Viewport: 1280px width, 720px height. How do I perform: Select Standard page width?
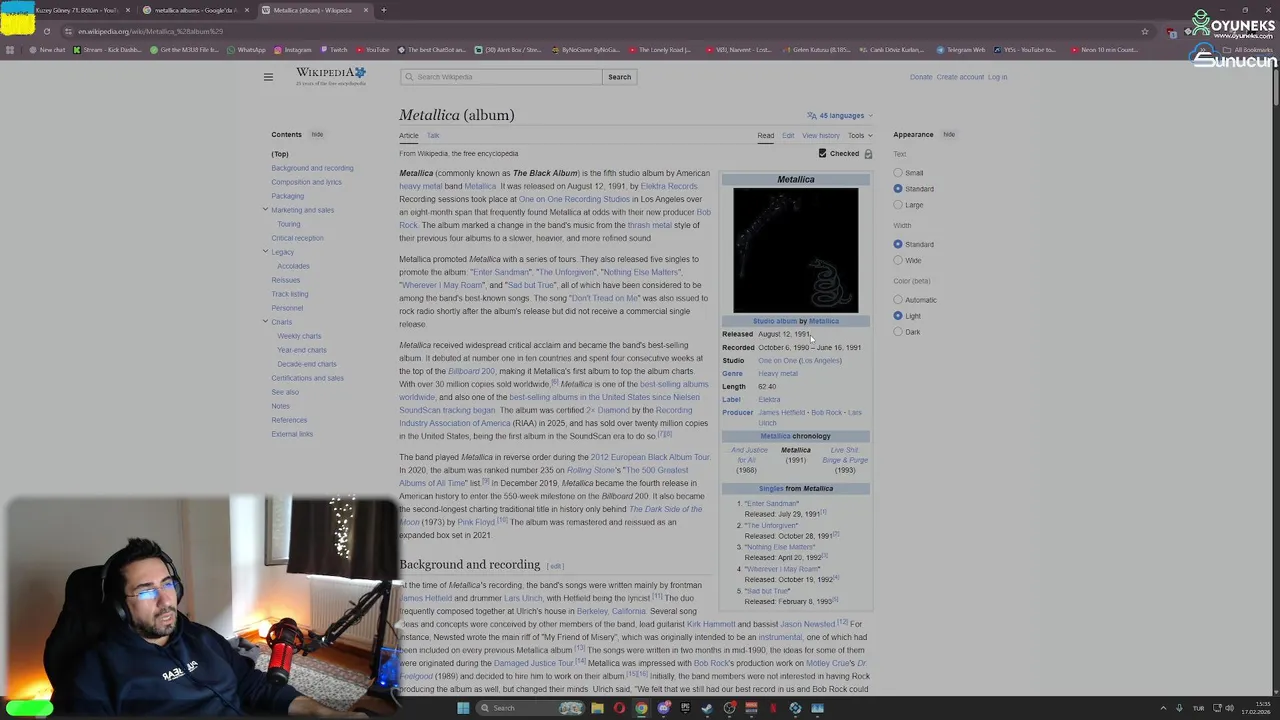pyautogui.click(x=898, y=244)
